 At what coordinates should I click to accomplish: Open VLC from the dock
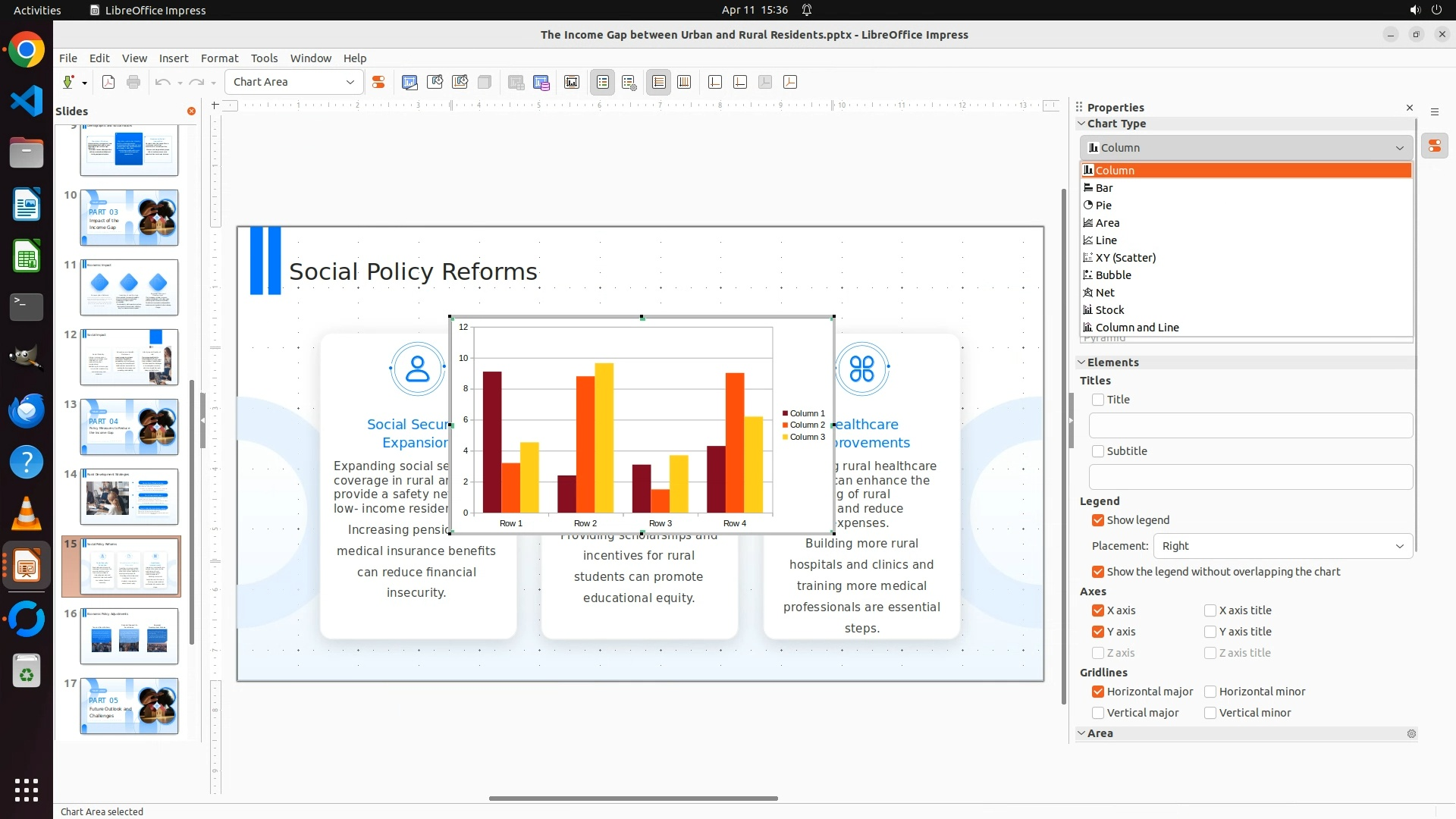click(x=27, y=514)
